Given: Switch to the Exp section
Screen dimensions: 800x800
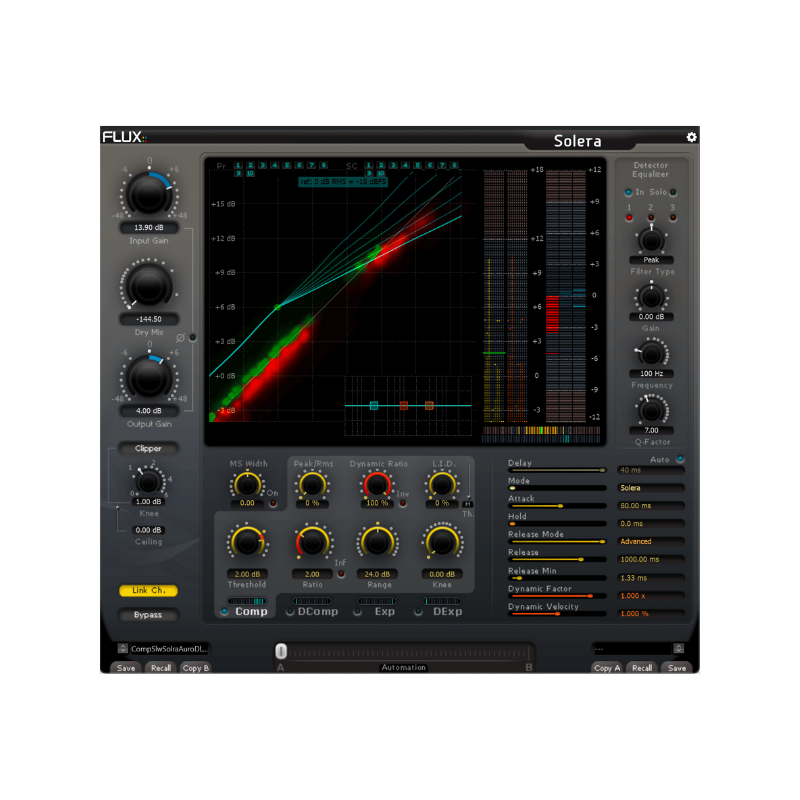Looking at the screenshot, I should point(383,610).
